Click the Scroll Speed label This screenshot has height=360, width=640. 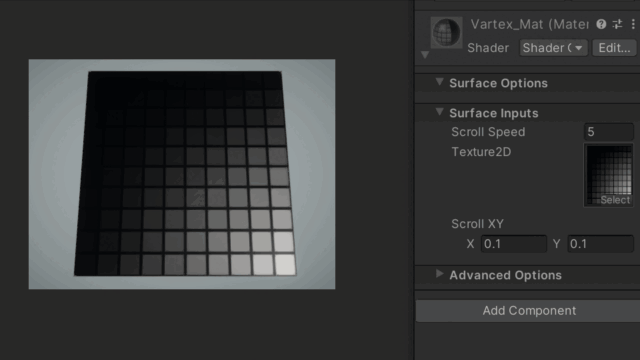click(x=488, y=132)
